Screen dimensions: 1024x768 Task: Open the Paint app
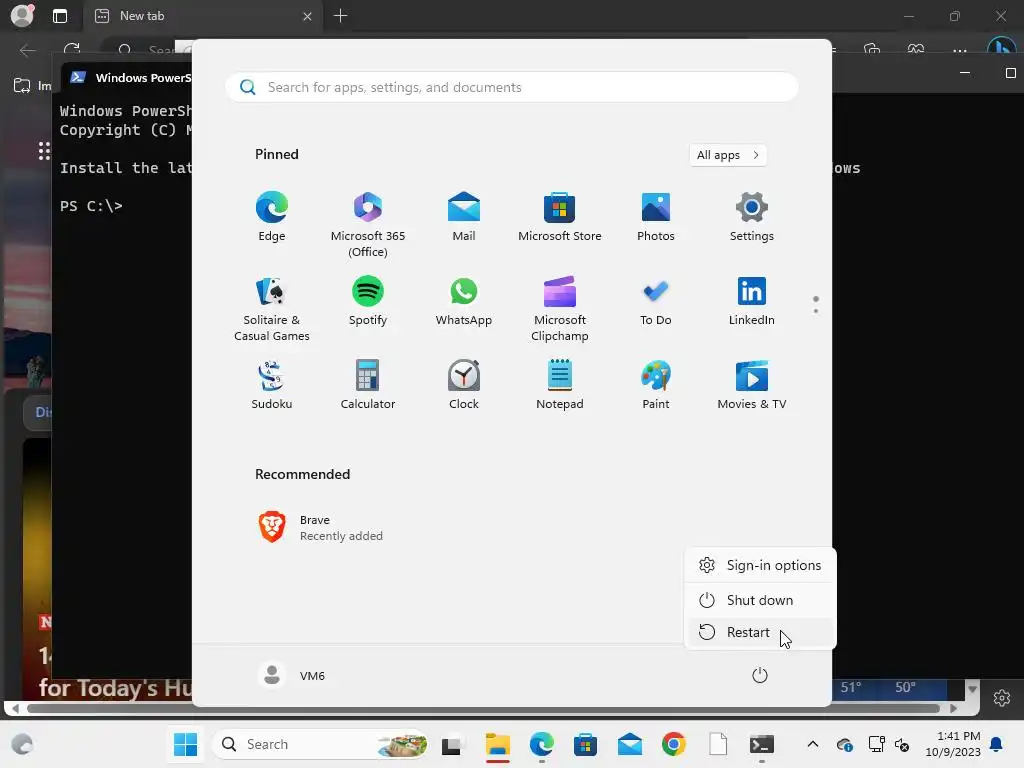click(656, 385)
